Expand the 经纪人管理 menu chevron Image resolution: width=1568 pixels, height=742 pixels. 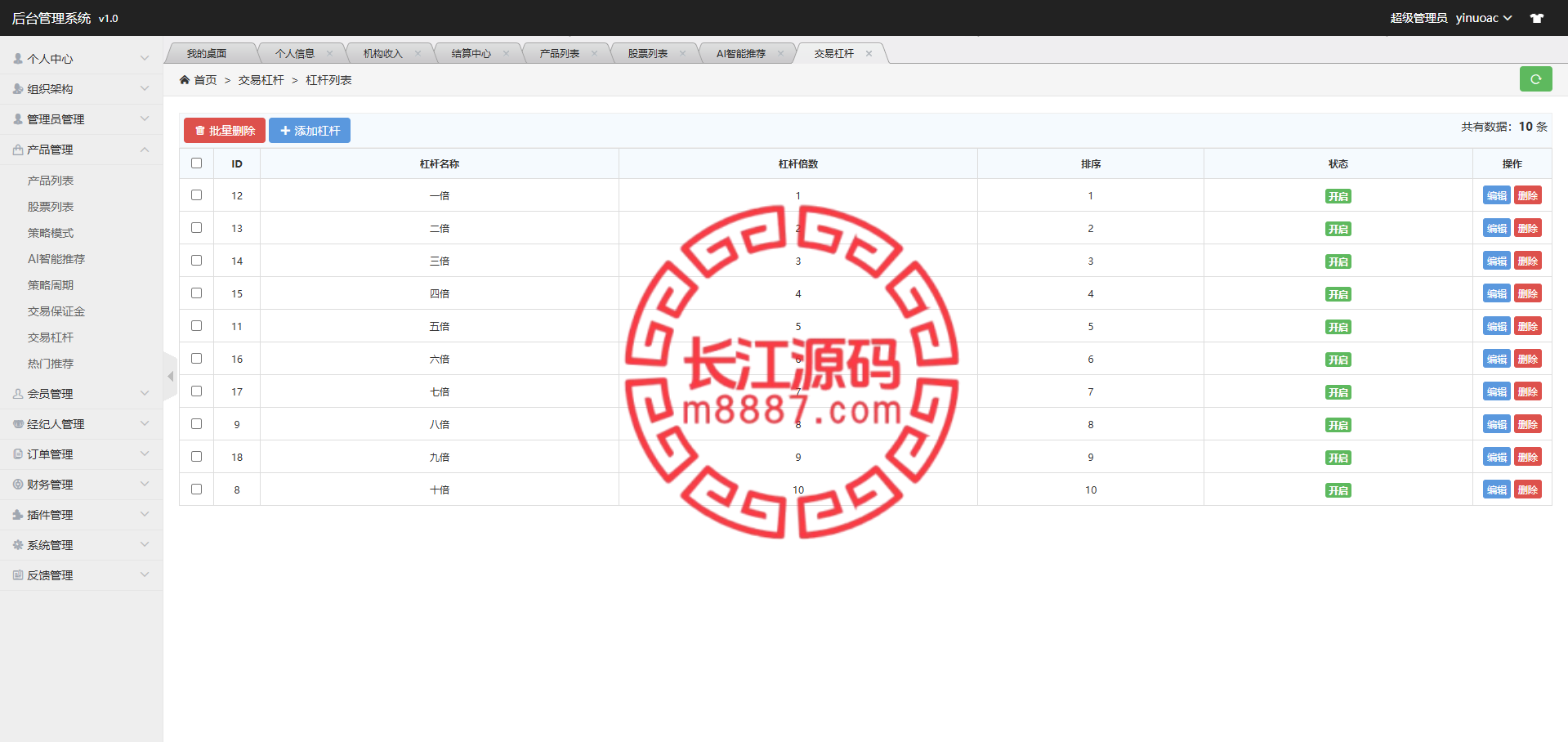[x=145, y=423]
